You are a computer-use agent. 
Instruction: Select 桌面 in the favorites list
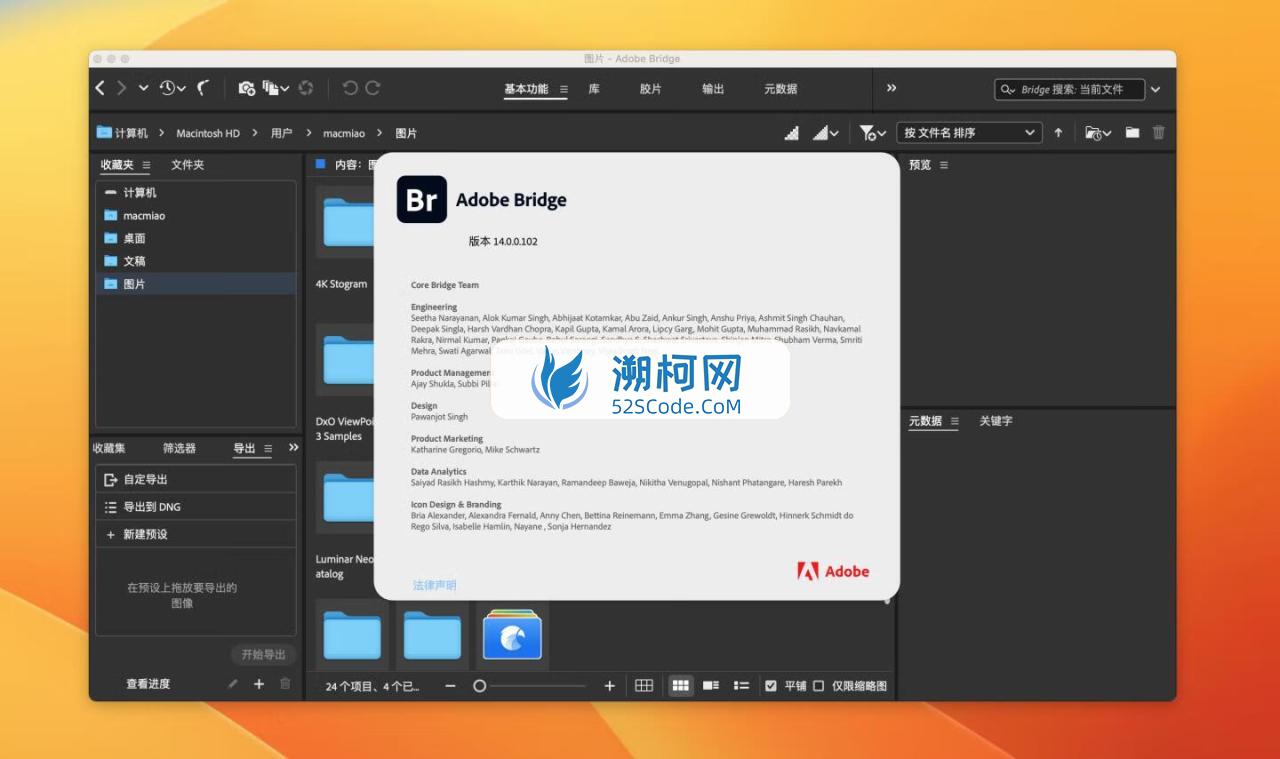[x=196, y=238]
